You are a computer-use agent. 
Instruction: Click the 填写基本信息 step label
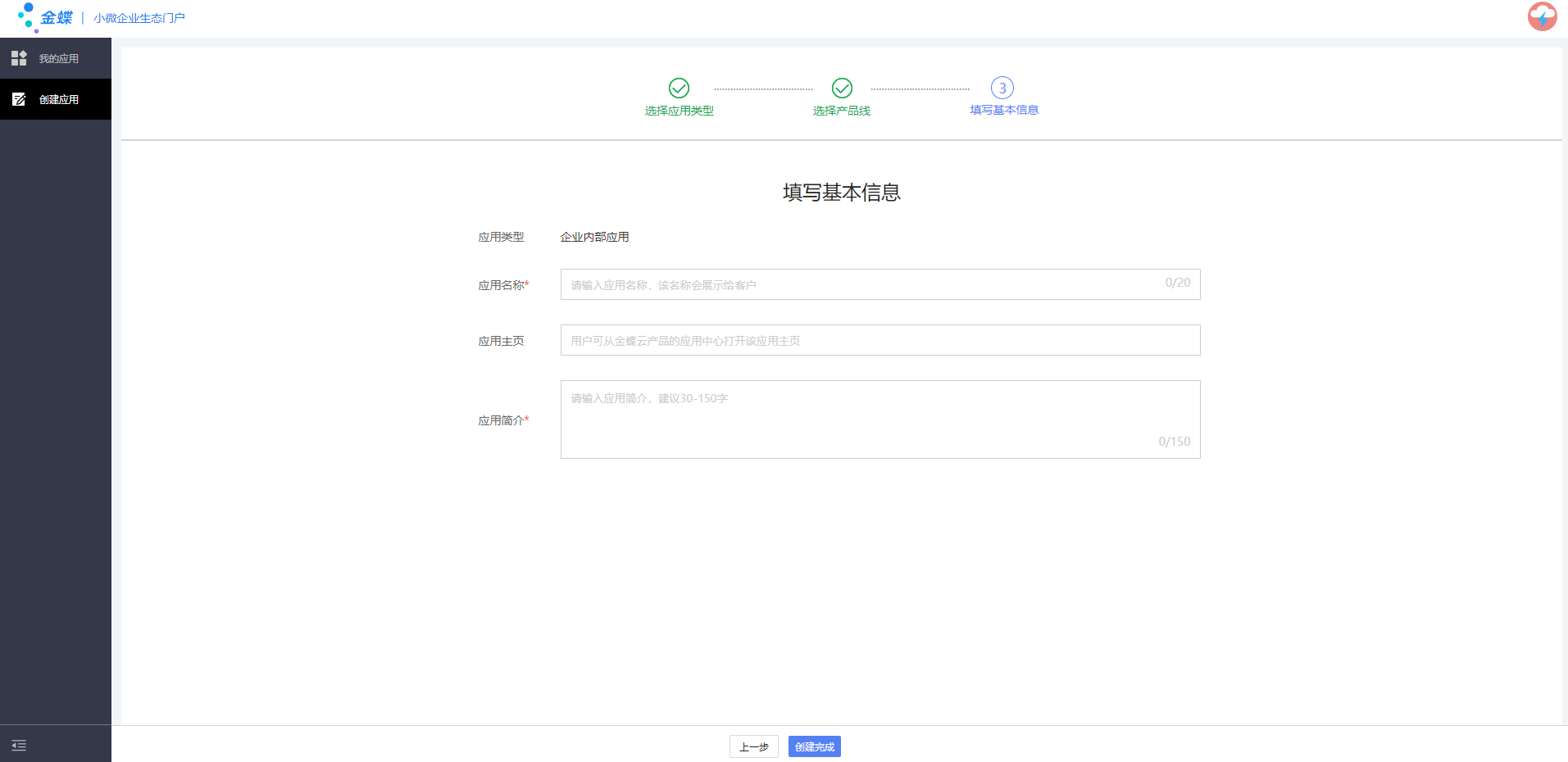point(1004,110)
